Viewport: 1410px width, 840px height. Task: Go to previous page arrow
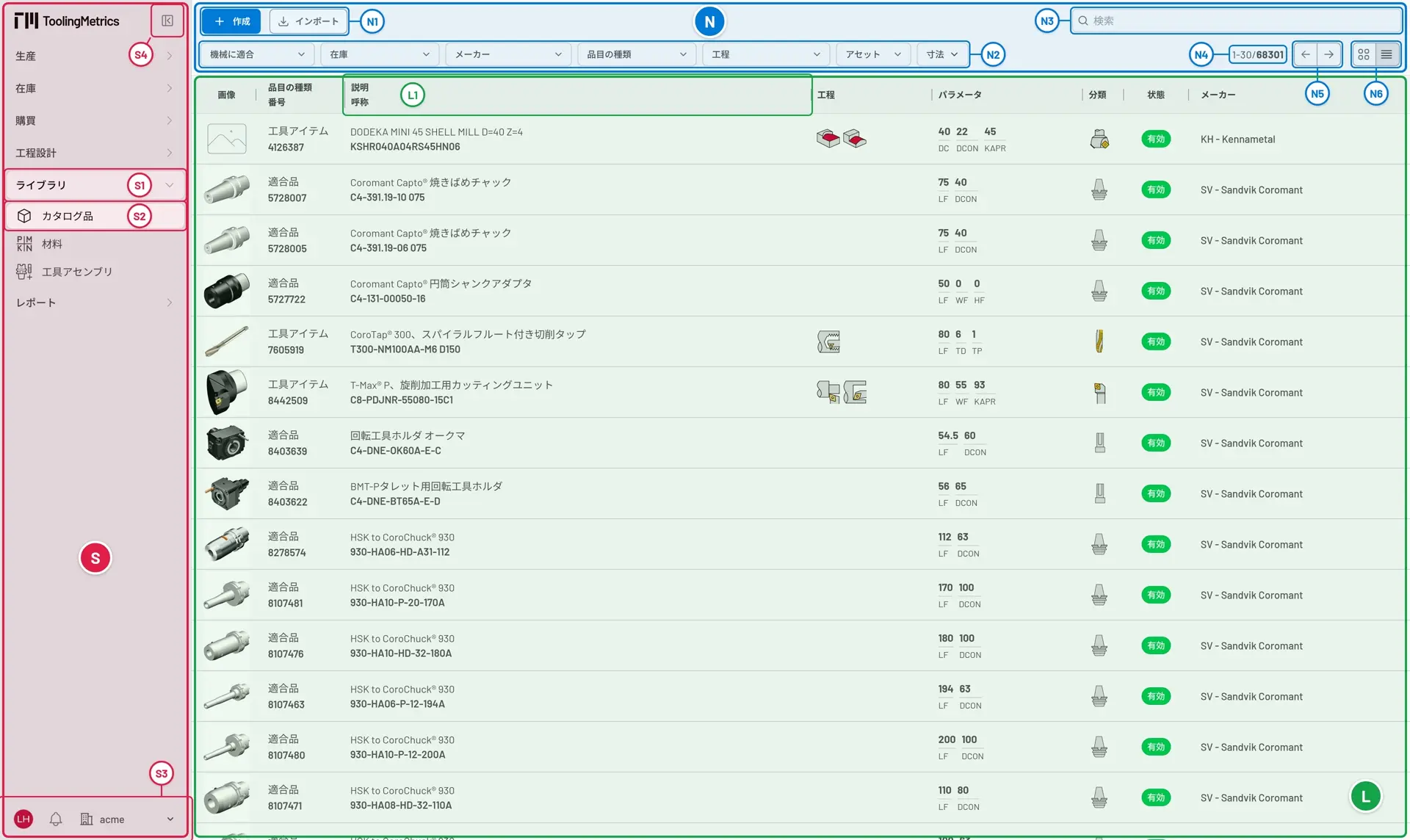1306,54
